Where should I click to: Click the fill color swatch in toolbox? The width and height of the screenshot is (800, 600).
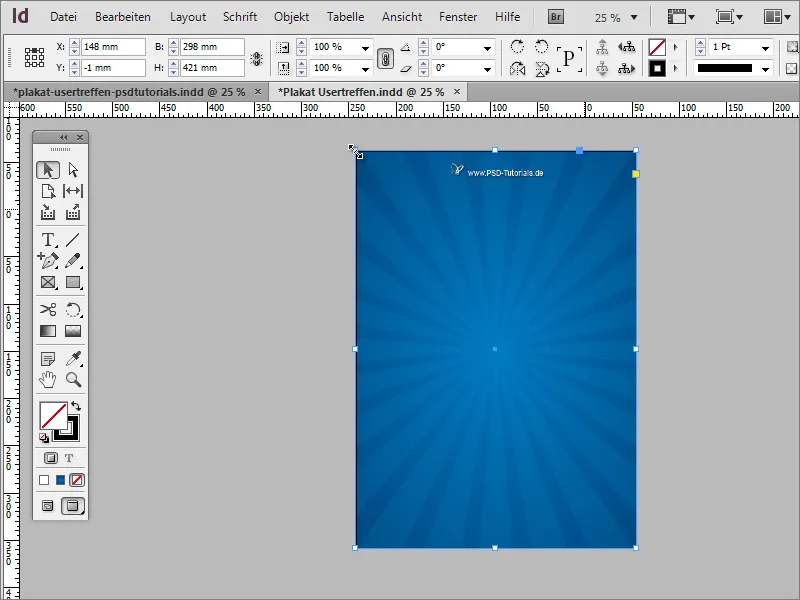tap(52, 415)
